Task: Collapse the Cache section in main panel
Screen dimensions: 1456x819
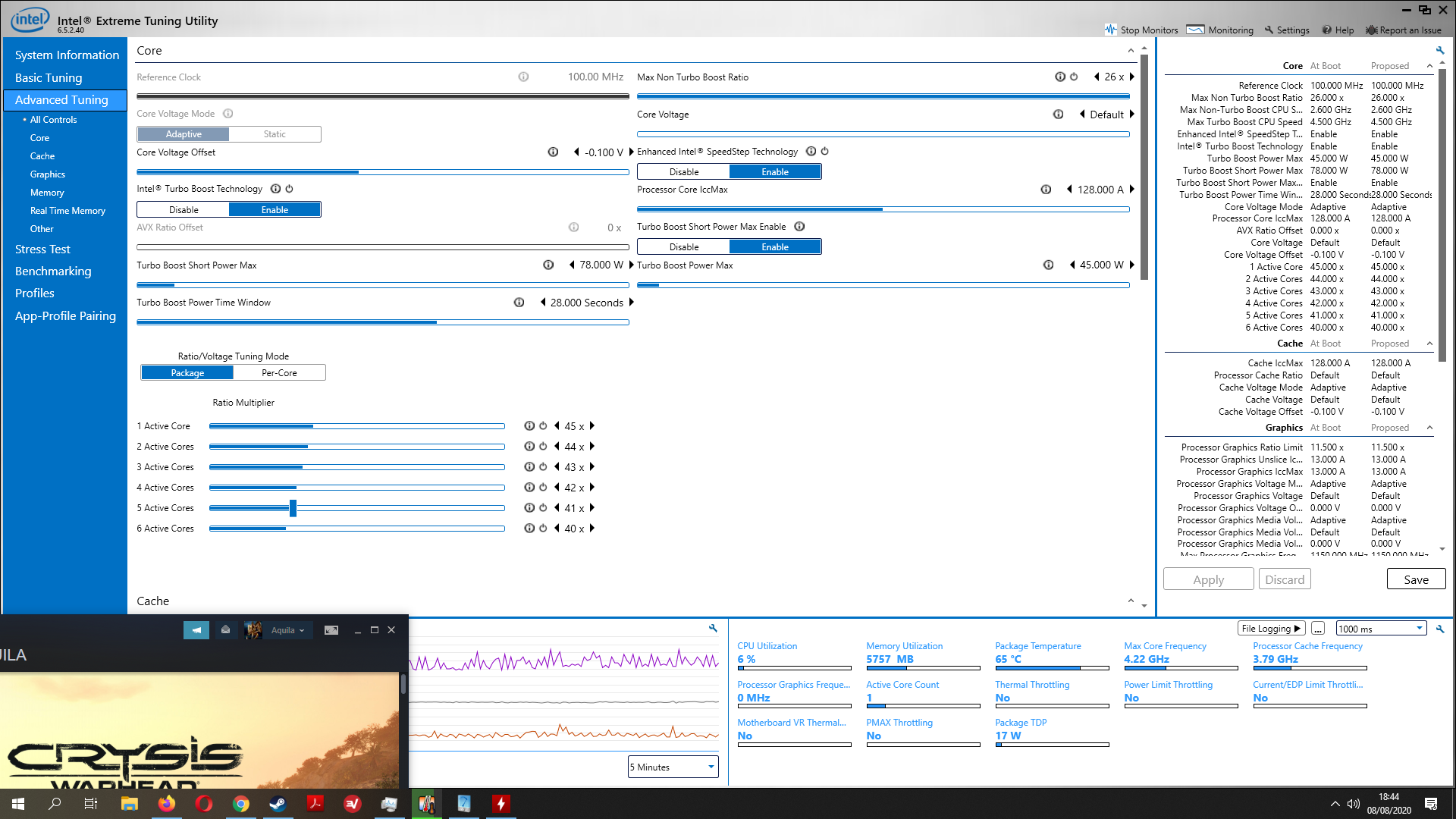Action: pos(1131,601)
